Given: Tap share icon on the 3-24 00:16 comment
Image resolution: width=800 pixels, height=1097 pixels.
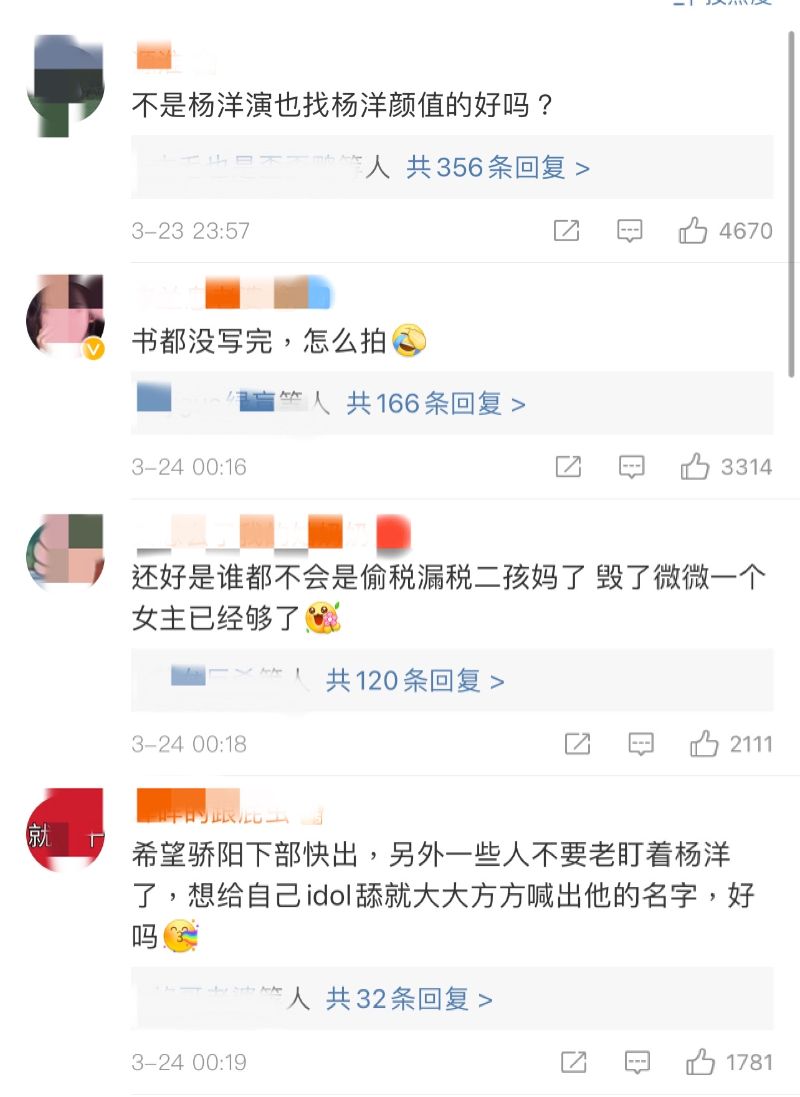Looking at the screenshot, I should click(568, 466).
